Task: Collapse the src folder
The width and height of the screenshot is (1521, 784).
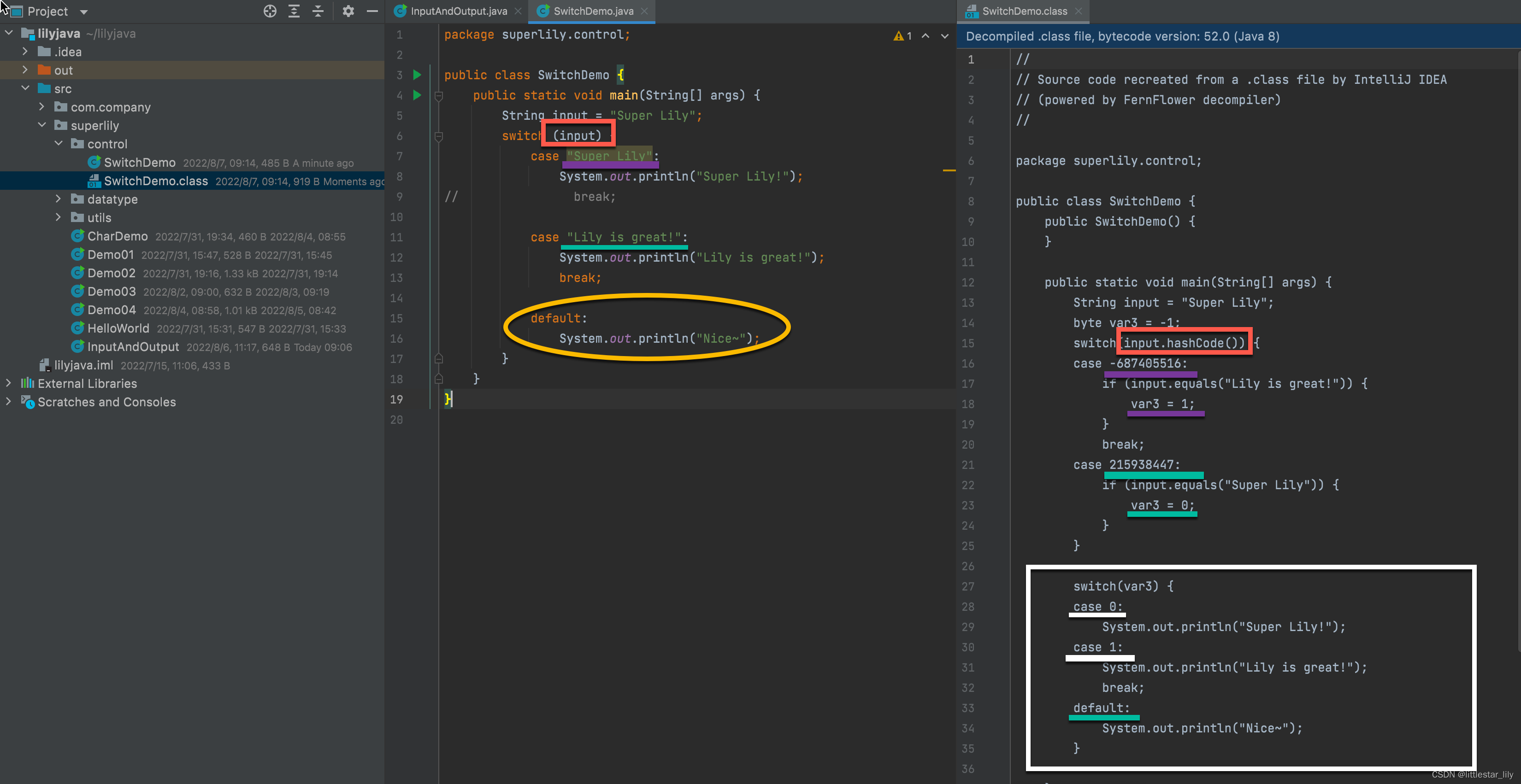Action: (x=25, y=88)
